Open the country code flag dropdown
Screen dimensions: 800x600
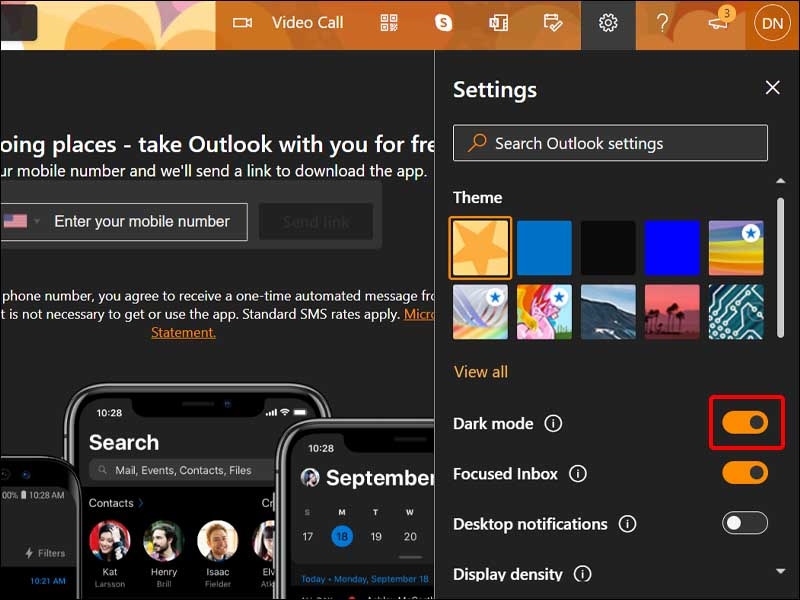[21, 221]
